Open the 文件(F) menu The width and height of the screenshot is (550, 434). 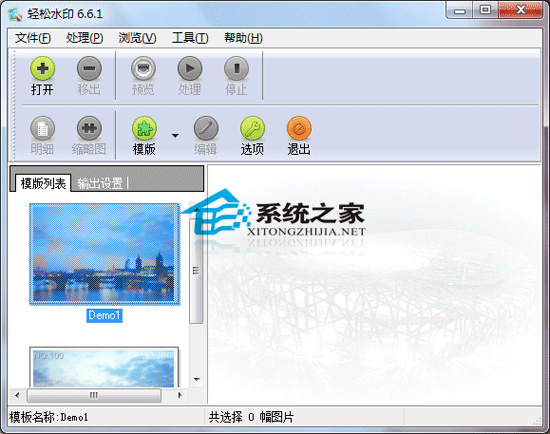click(x=33, y=38)
